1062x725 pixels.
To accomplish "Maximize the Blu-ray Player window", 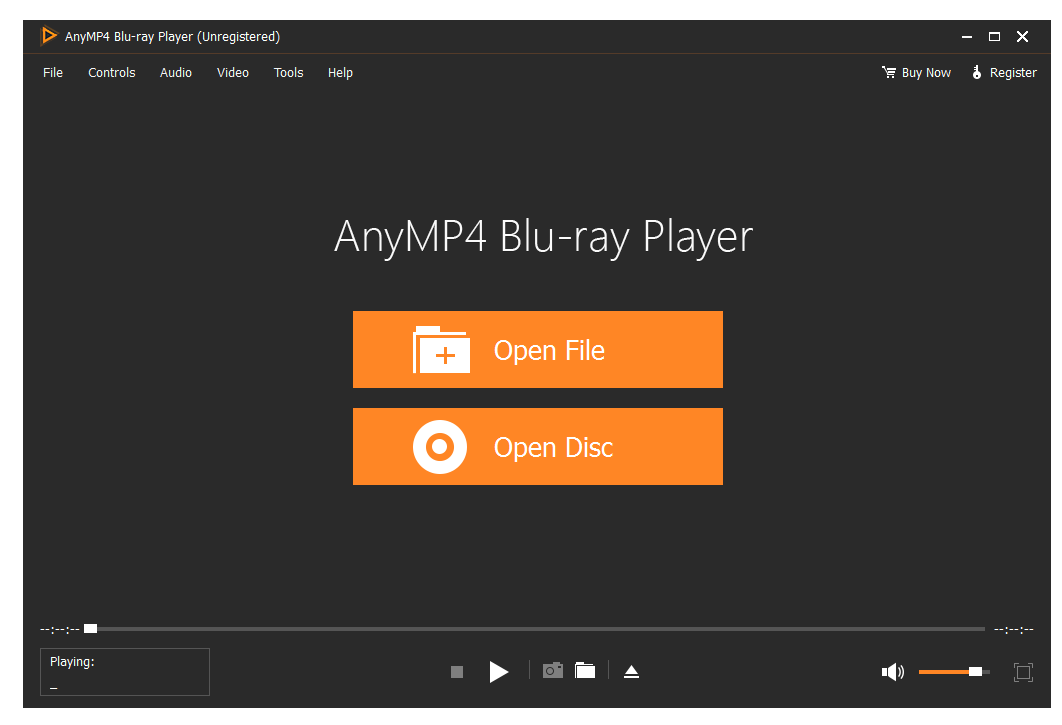I will click(994, 37).
